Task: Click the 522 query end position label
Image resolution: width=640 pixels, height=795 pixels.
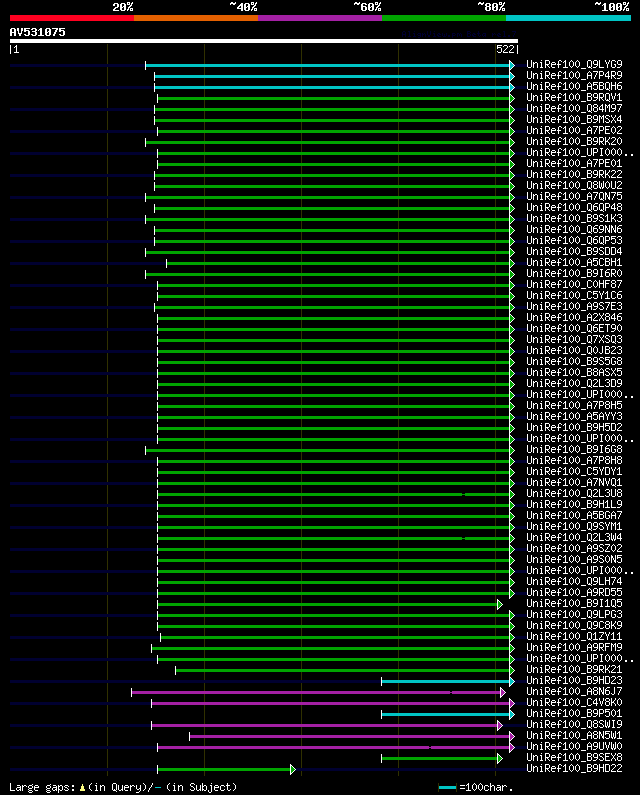Action: [x=505, y=49]
